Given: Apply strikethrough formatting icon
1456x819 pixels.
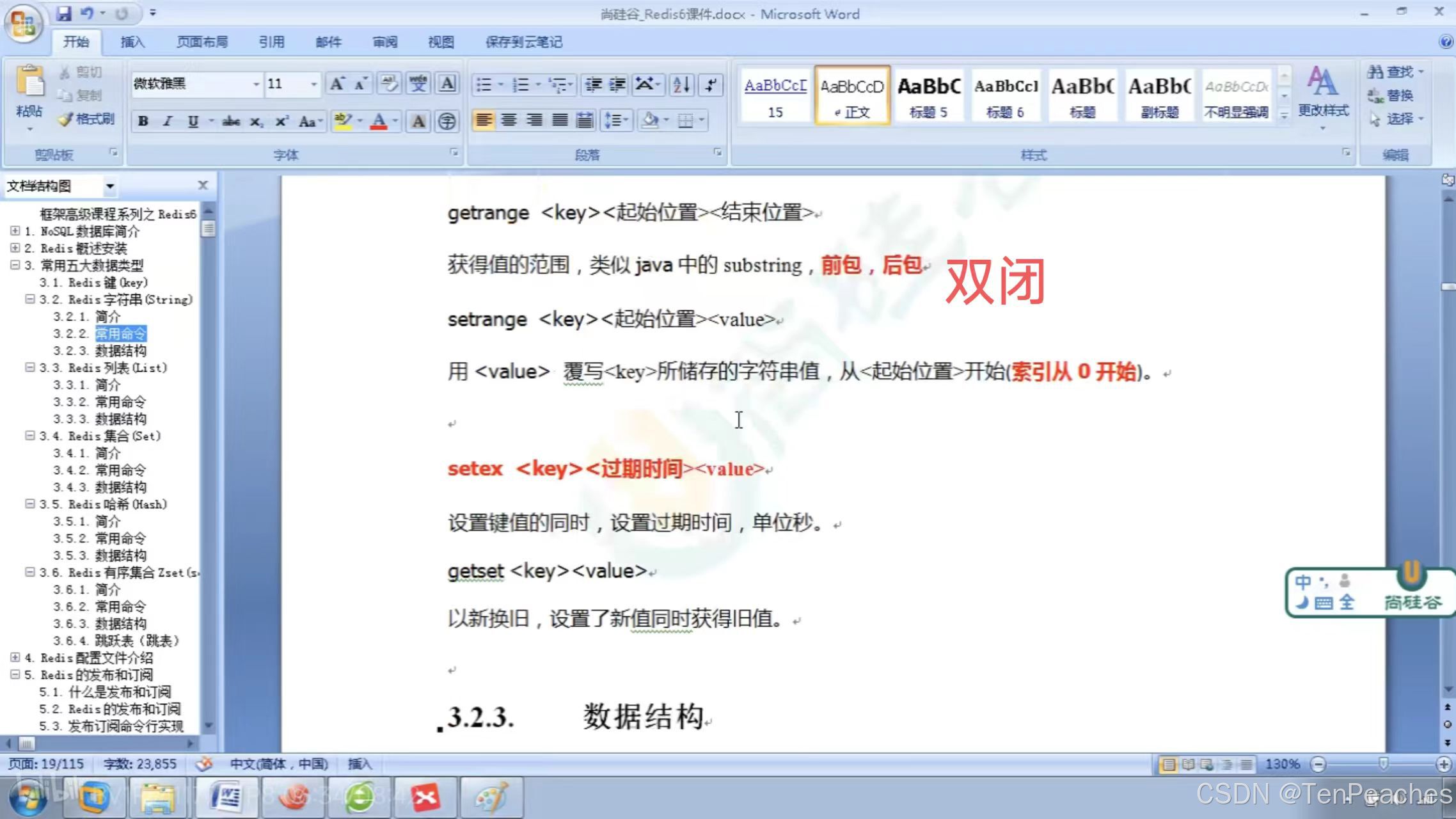Looking at the screenshot, I should [x=231, y=122].
